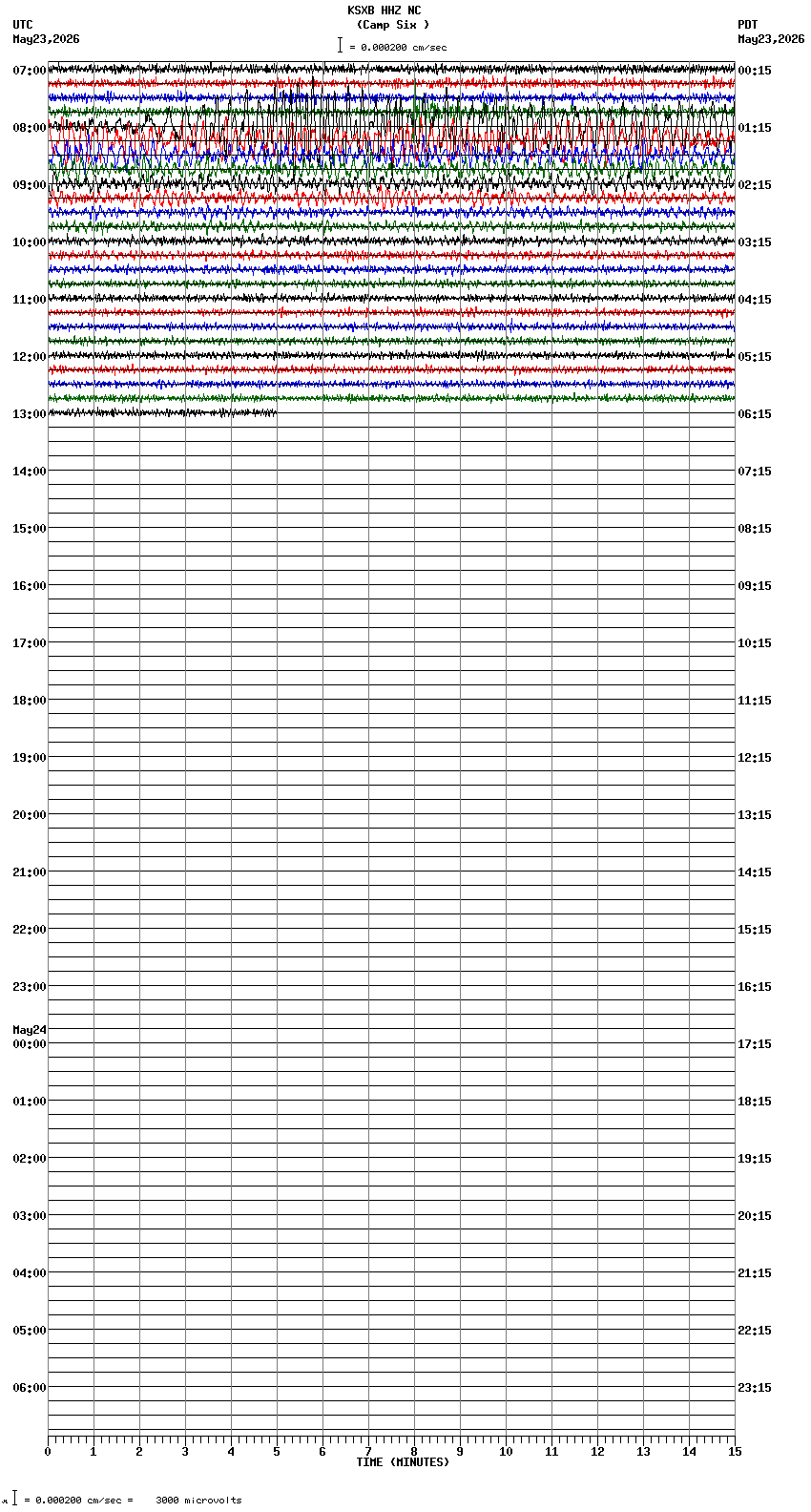Click the 01:15 PDT row label
Screen dimensions: 811x1512
pos(755,128)
